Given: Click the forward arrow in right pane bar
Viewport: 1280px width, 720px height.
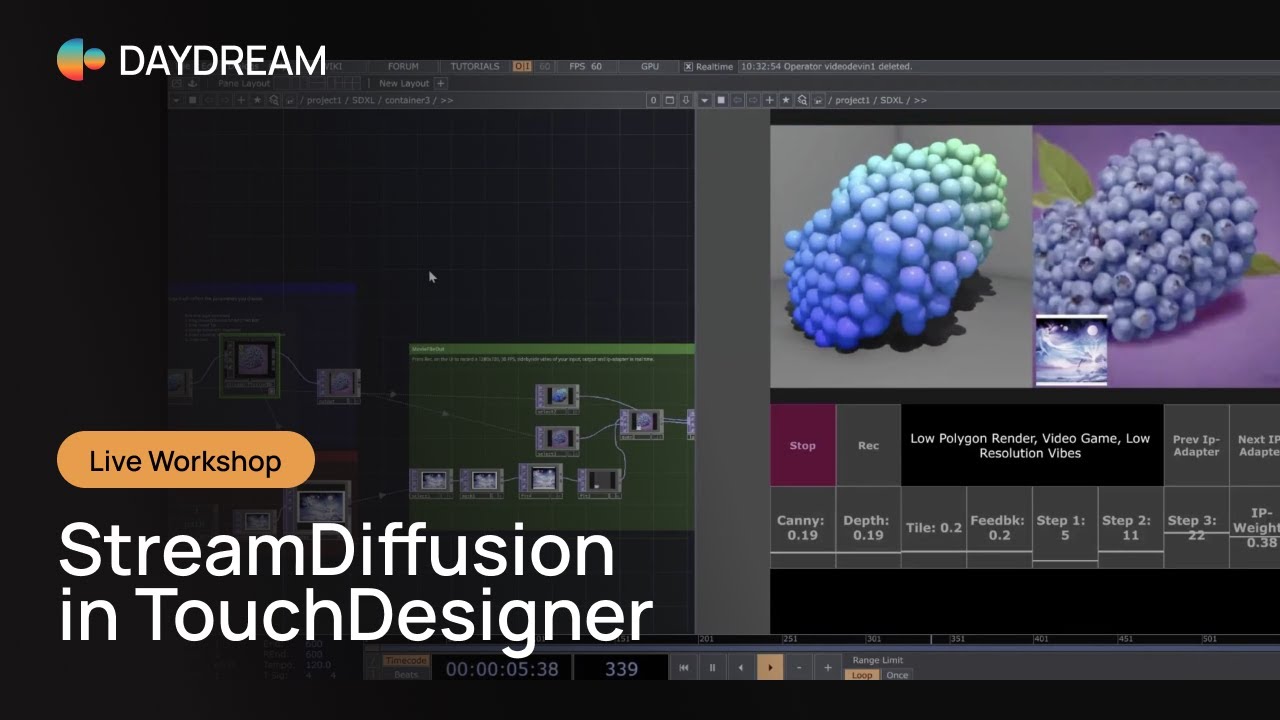Looking at the screenshot, I should click(753, 100).
